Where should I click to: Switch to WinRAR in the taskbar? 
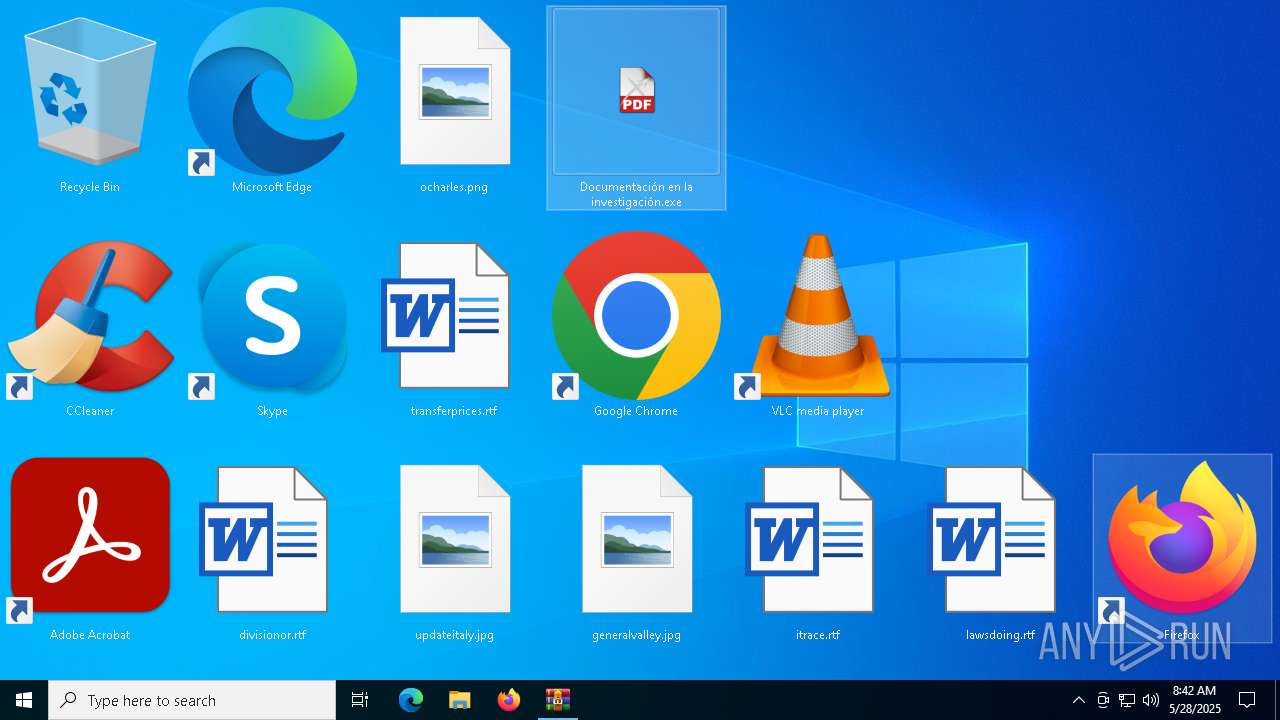[557, 700]
